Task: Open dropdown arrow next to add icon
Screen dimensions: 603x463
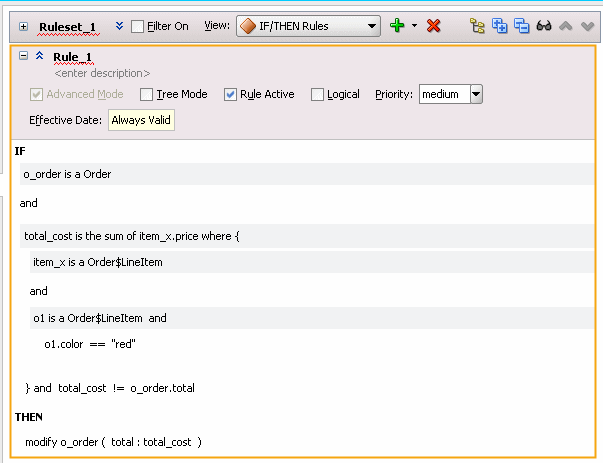Action: pyautogui.click(x=414, y=26)
